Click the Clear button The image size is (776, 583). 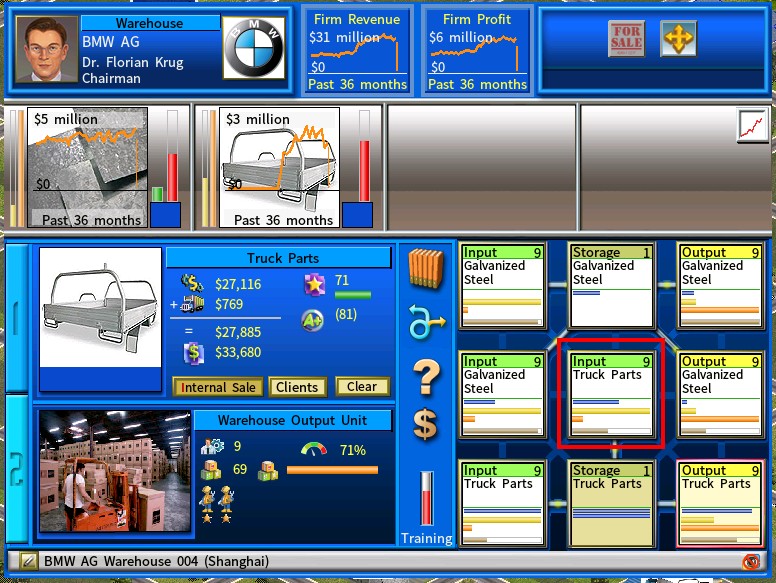click(x=362, y=387)
